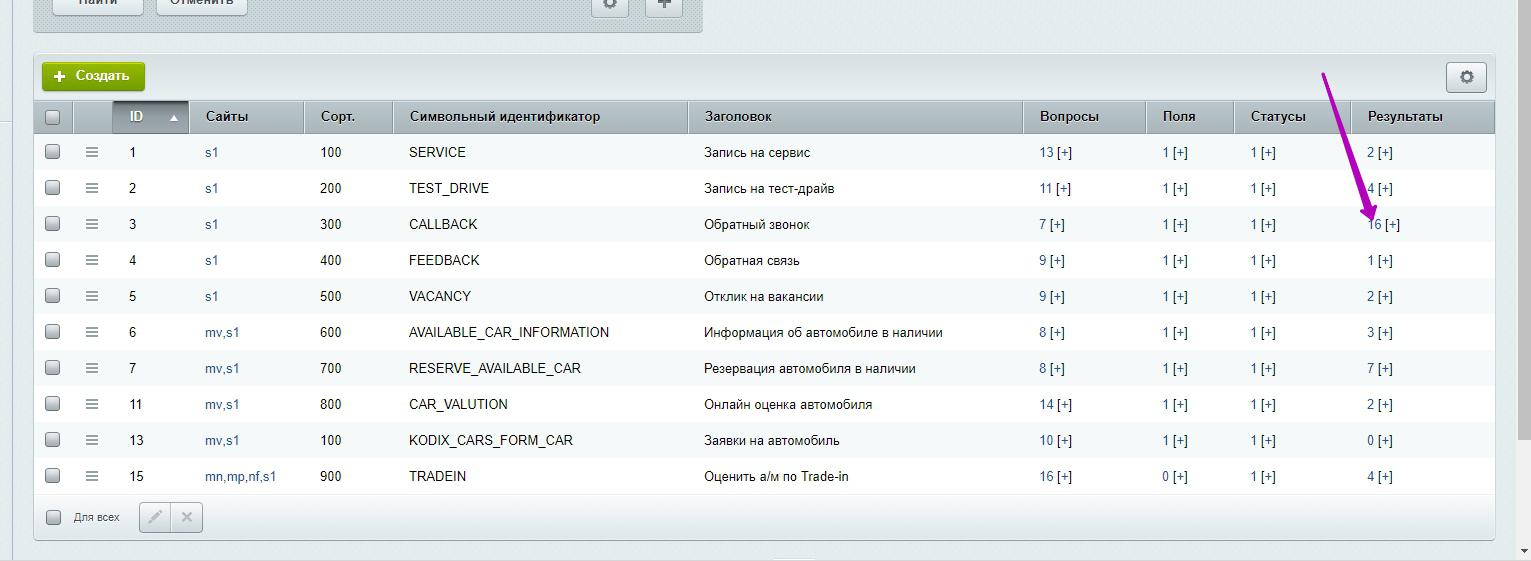Open 7 results link for RESERVE_AVAILABLE_CAR
Screen dimensions: 1531x561
click(x=1371, y=369)
